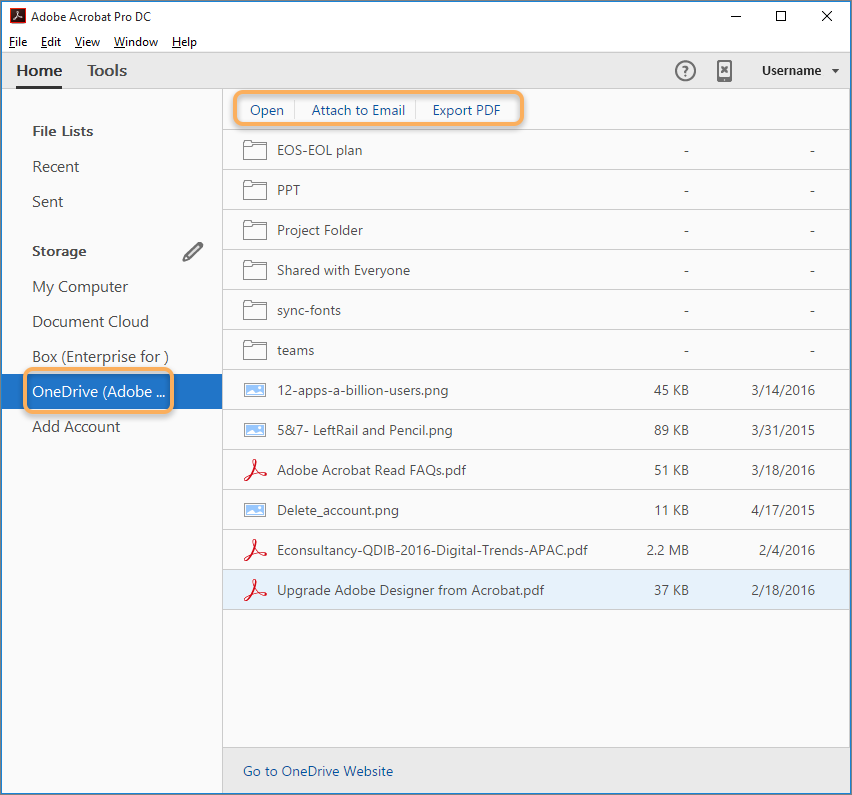
Task: Open the View menu
Action: pos(87,42)
